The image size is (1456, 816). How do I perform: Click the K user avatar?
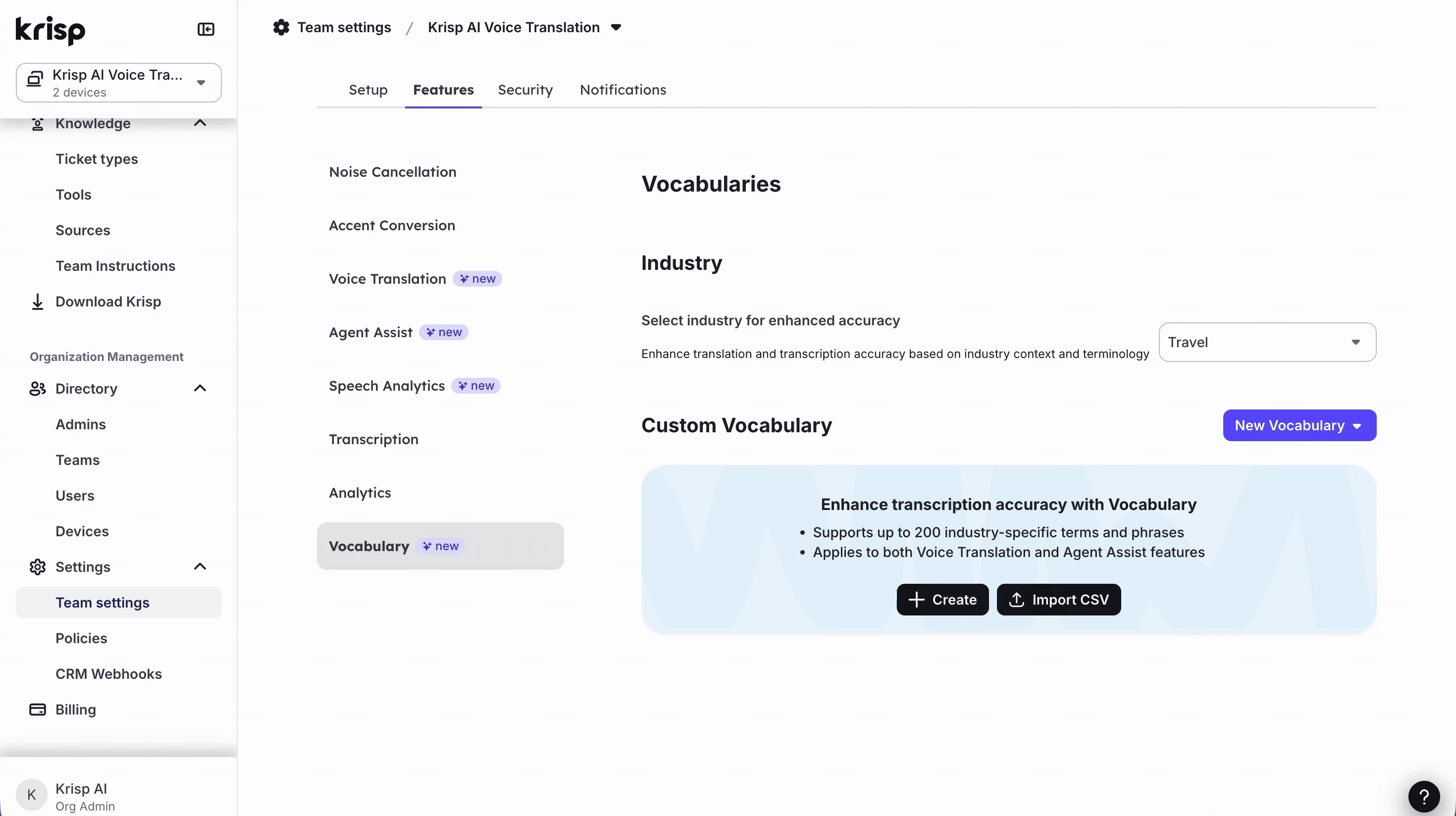pos(32,795)
